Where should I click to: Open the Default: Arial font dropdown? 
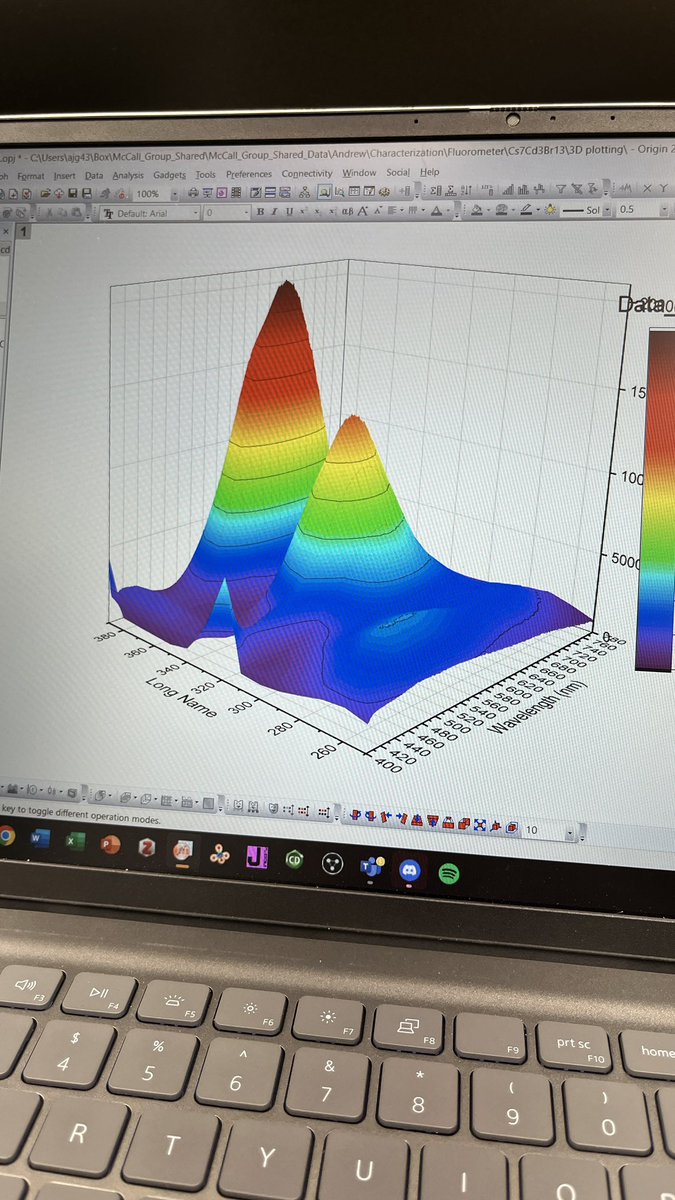(195, 213)
